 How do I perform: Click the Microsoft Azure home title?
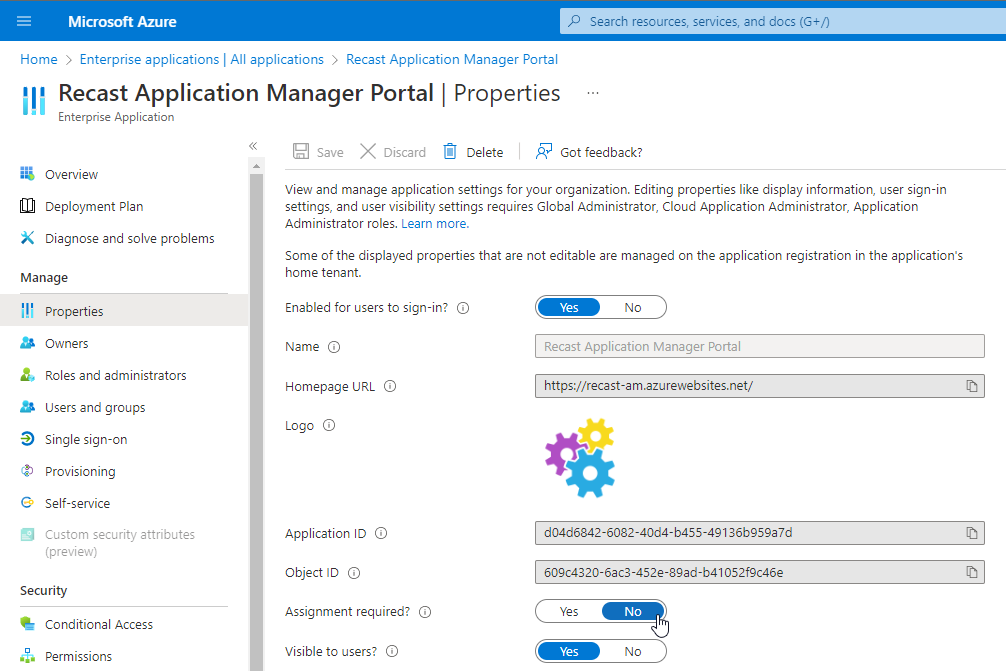pos(122,22)
